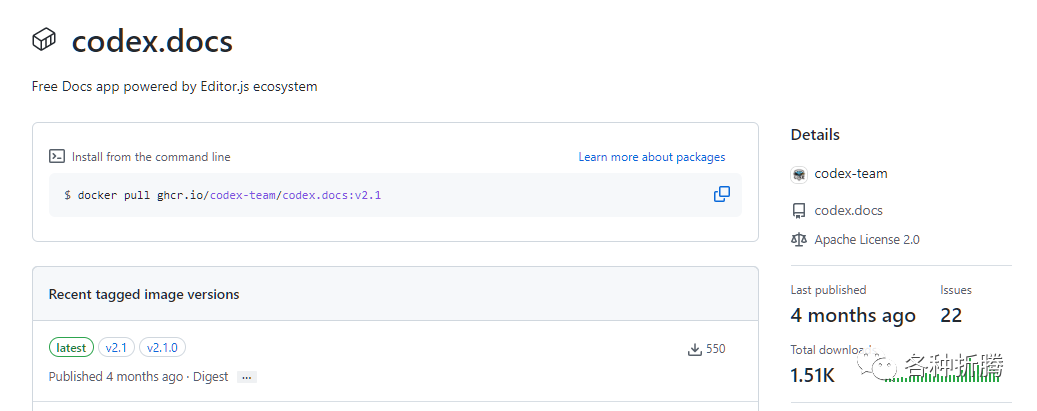Open the codex.docs repository link in Details

848,210
